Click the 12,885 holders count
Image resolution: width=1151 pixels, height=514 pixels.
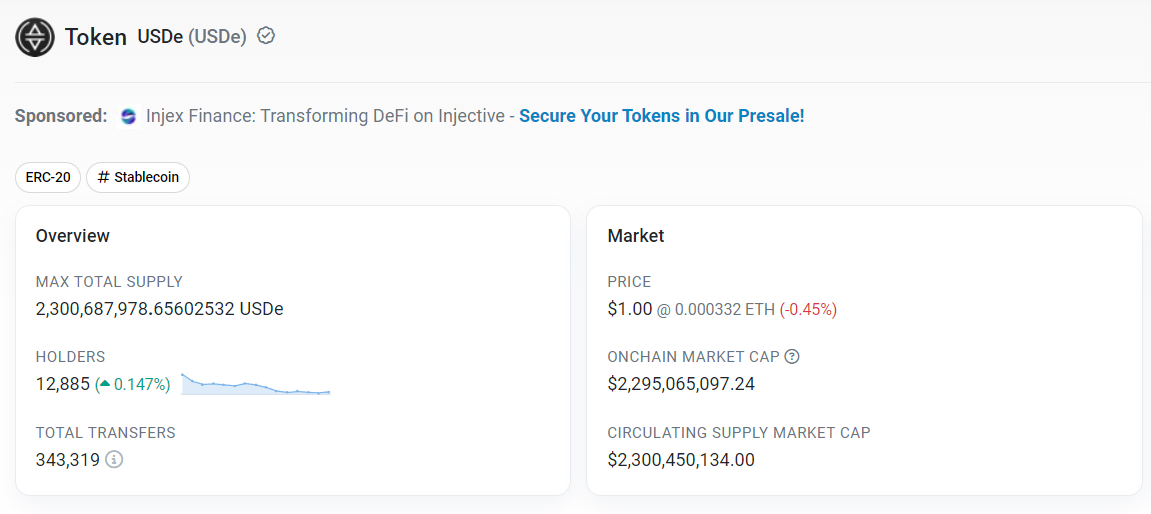63,384
